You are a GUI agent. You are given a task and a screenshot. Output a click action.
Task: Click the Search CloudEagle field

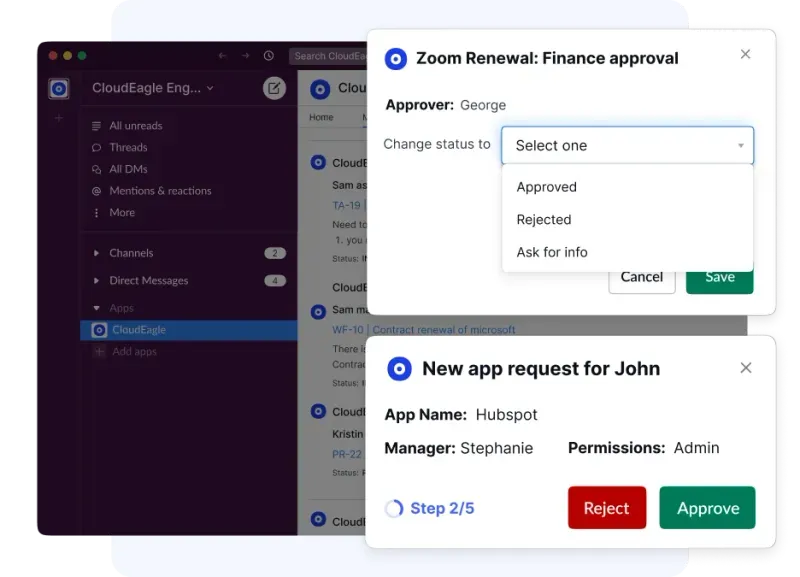point(328,56)
